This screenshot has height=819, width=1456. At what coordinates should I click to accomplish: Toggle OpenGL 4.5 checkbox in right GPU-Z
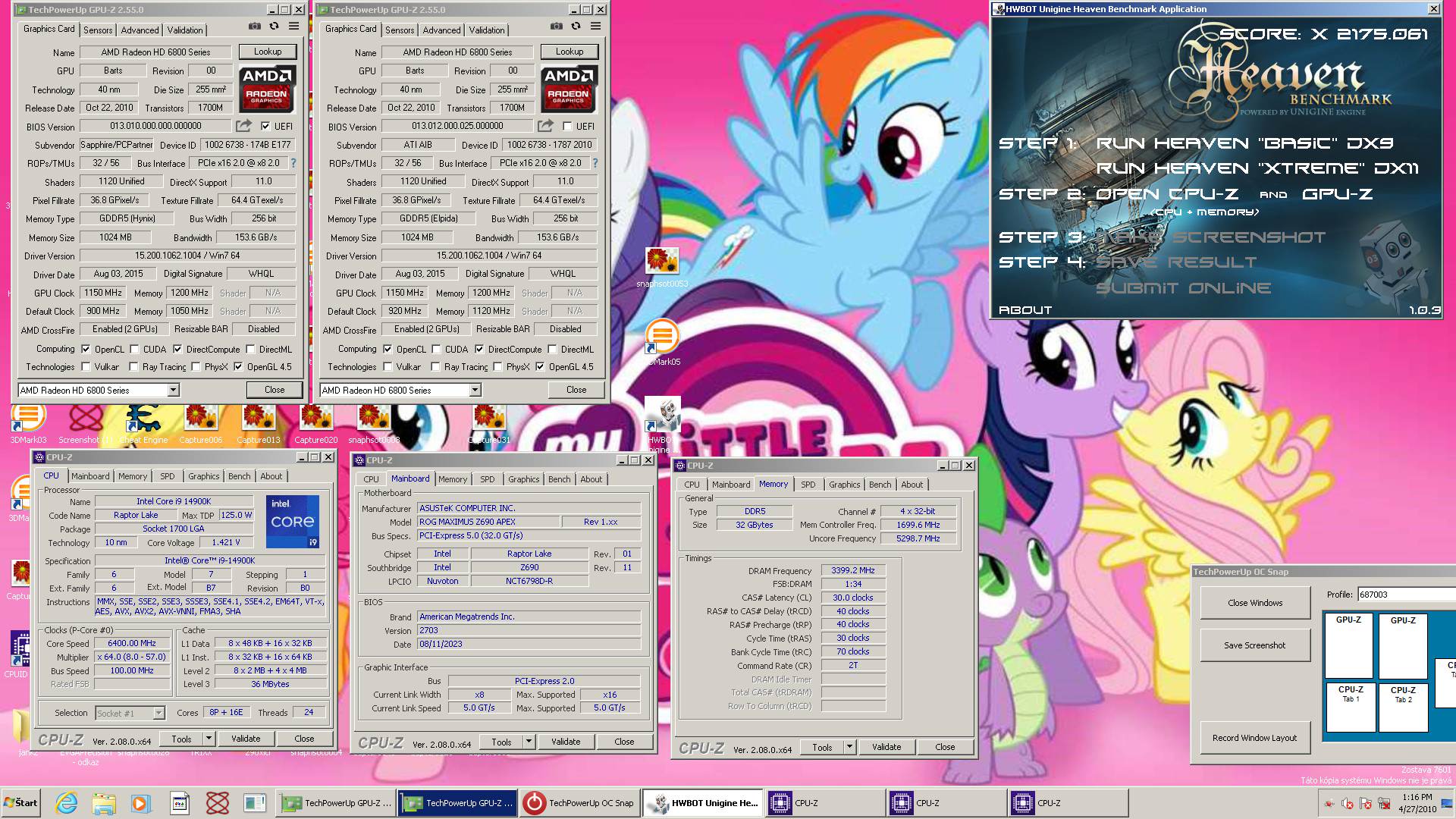point(540,367)
